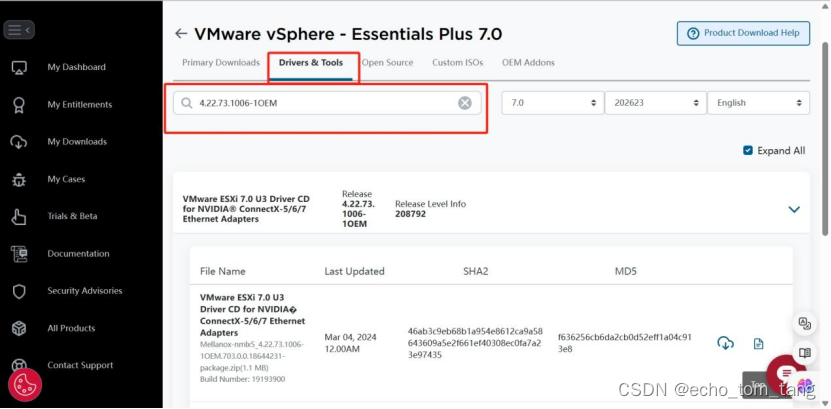The image size is (831, 409).
Task: Open the driver file document icon
Action: coord(758,344)
